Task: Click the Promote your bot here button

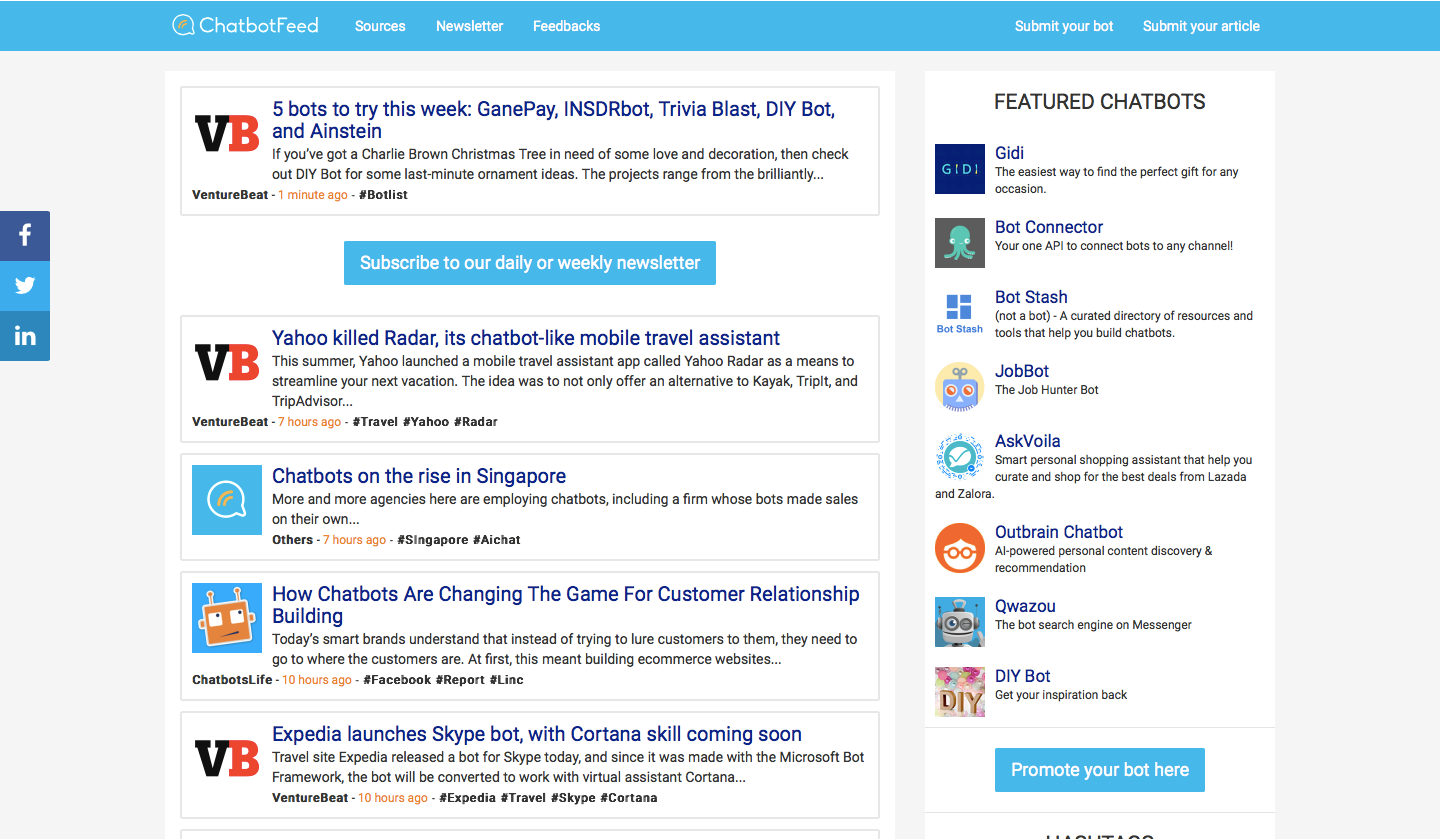Action: coord(1099,769)
